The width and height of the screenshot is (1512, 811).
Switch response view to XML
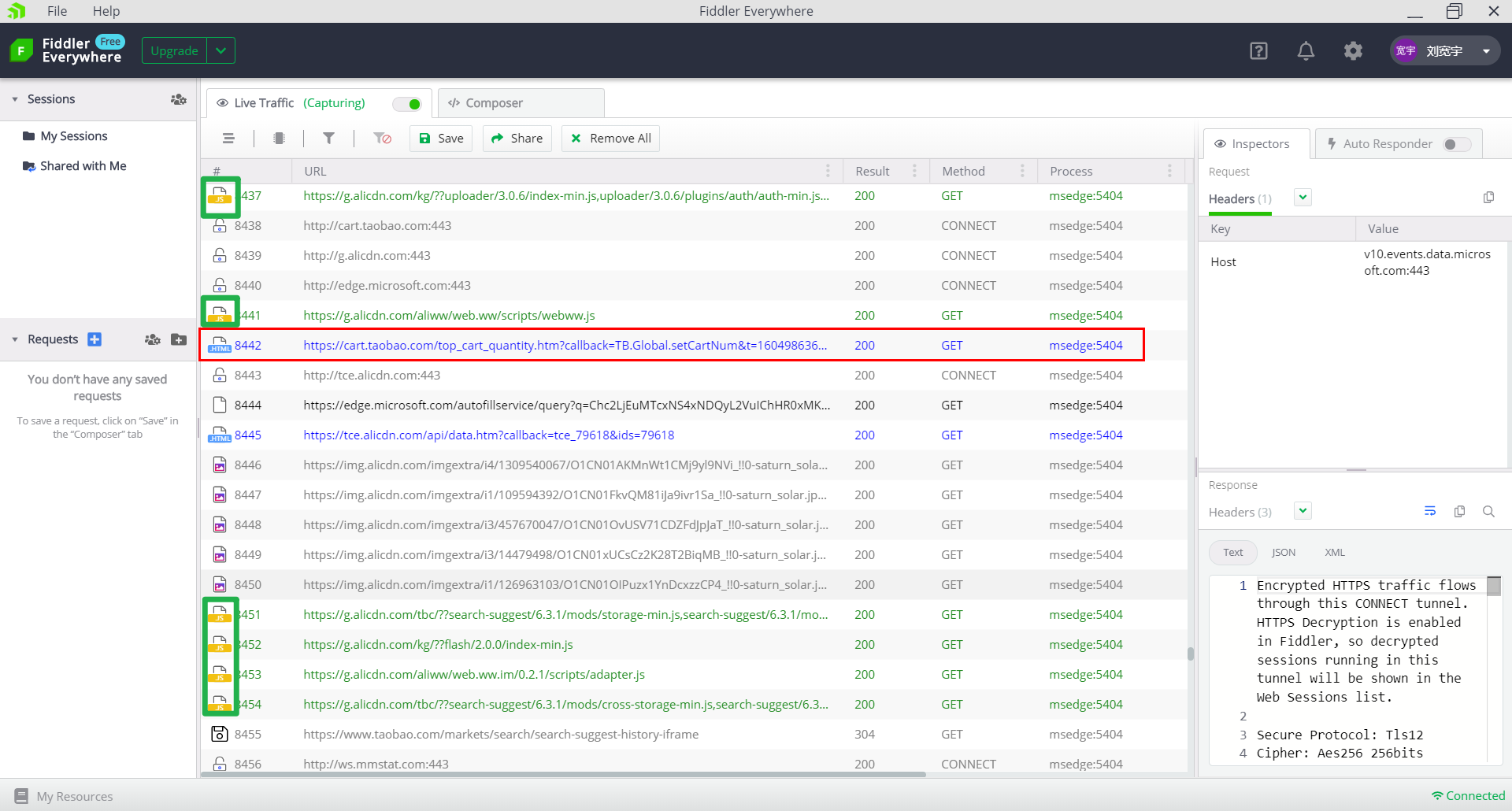(1335, 553)
